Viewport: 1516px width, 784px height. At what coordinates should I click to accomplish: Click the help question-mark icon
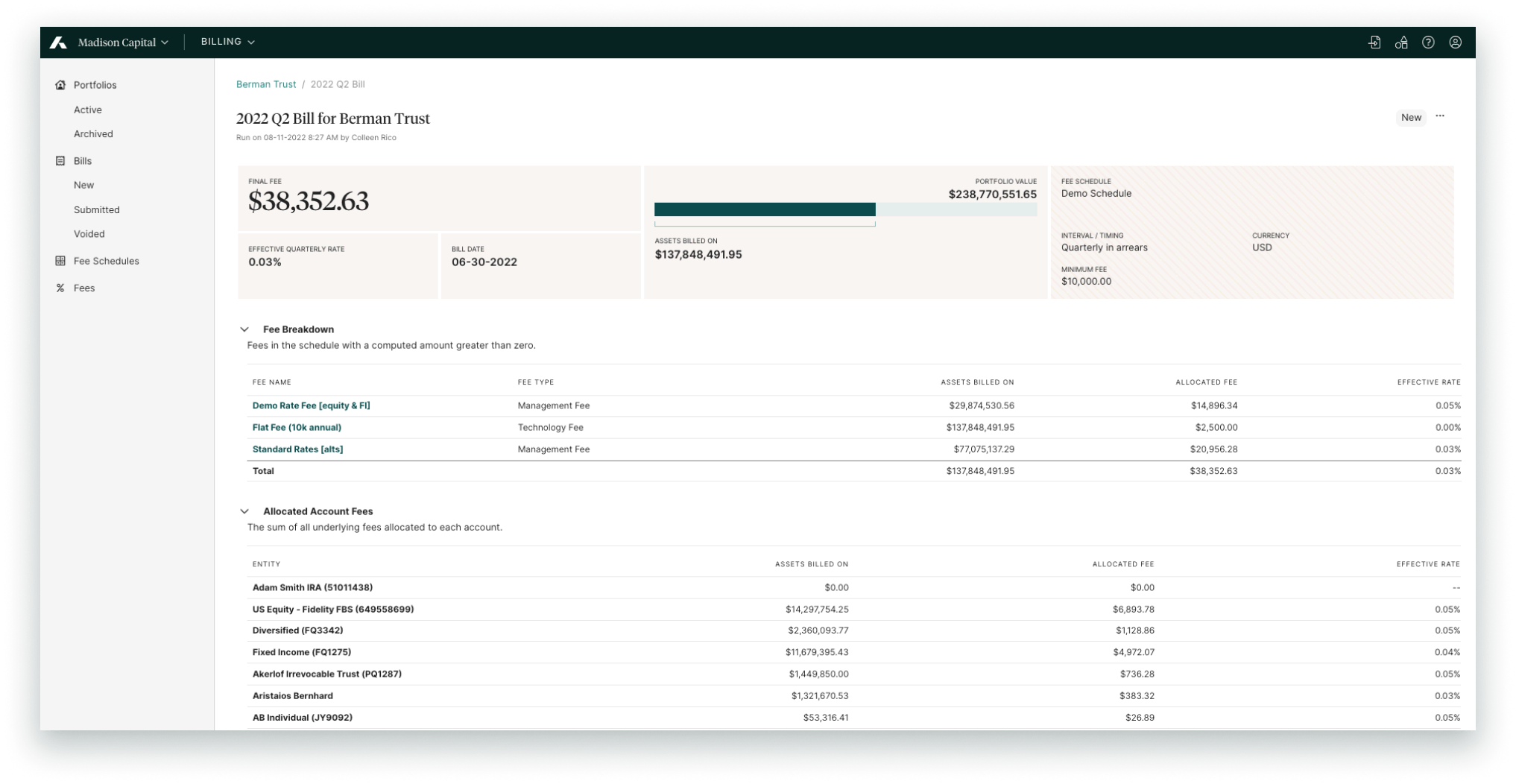1429,42
